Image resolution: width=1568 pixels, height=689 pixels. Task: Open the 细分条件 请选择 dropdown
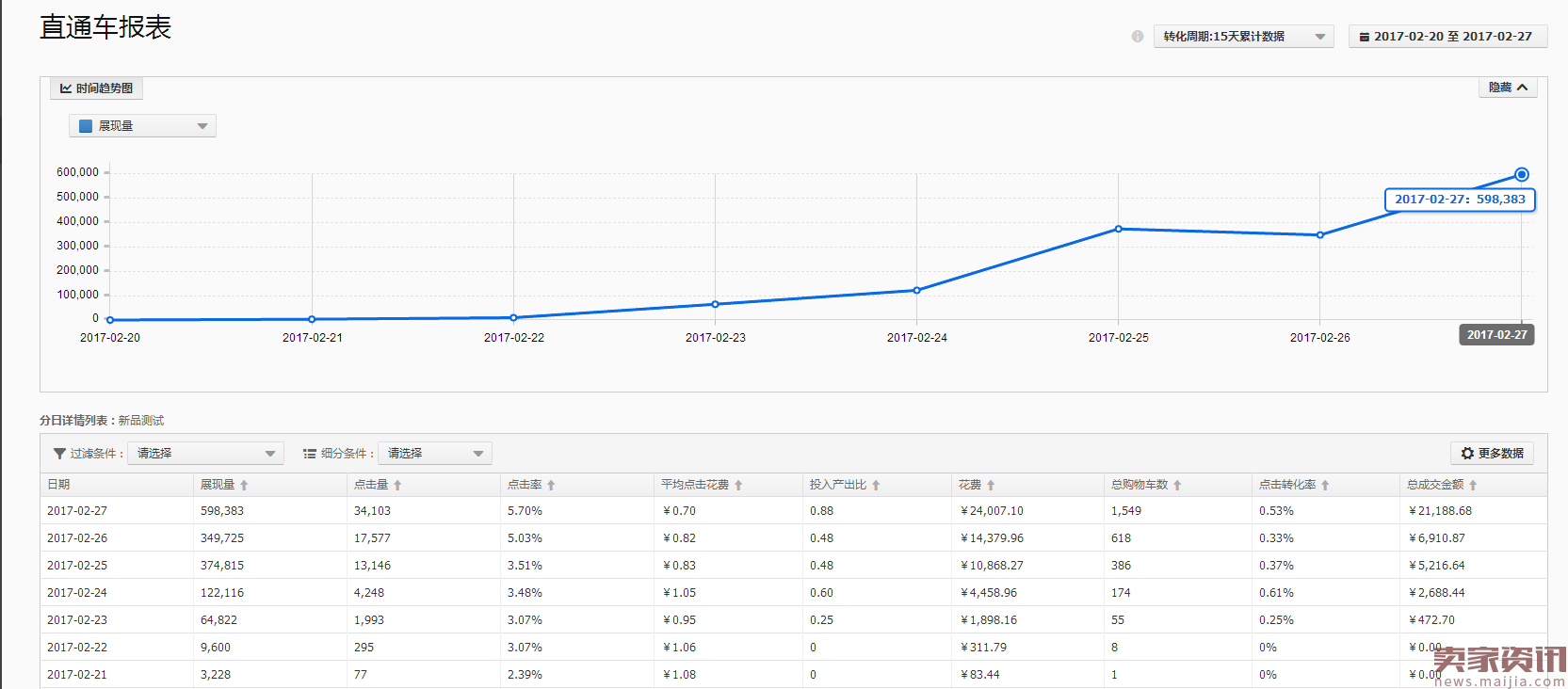434,454
